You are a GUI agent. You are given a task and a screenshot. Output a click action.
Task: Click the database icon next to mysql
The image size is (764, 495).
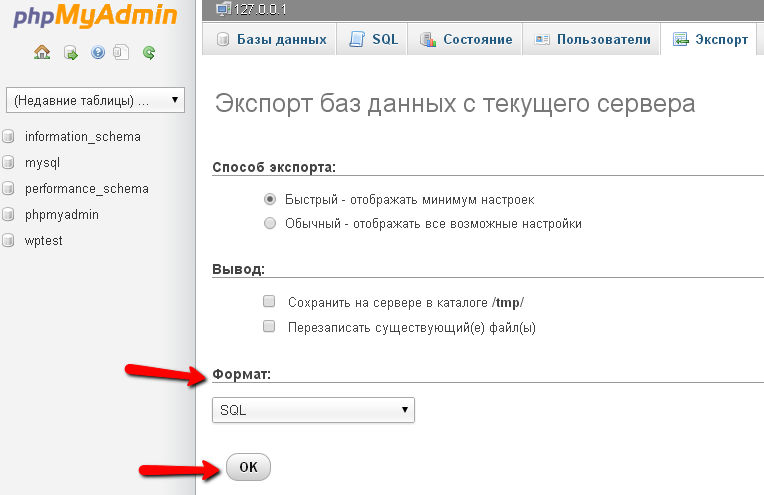tap(9, 162)
